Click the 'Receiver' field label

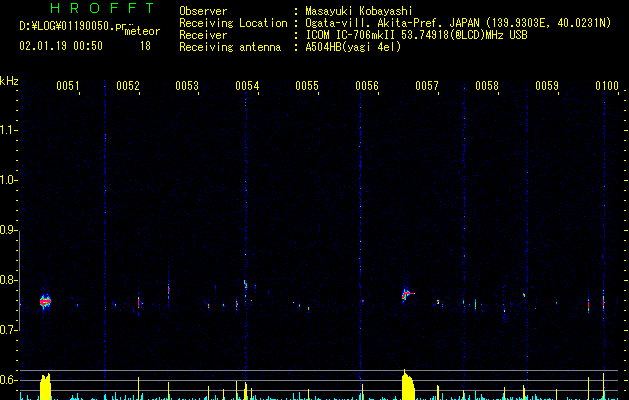[203, 35]
